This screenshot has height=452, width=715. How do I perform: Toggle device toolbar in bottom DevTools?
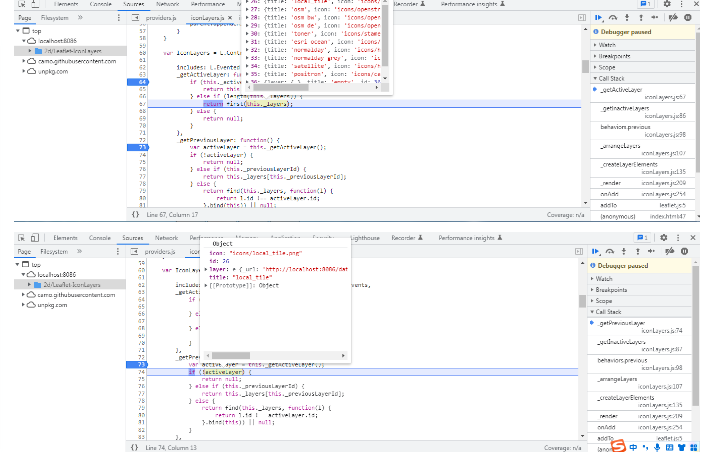click(35, 238)
